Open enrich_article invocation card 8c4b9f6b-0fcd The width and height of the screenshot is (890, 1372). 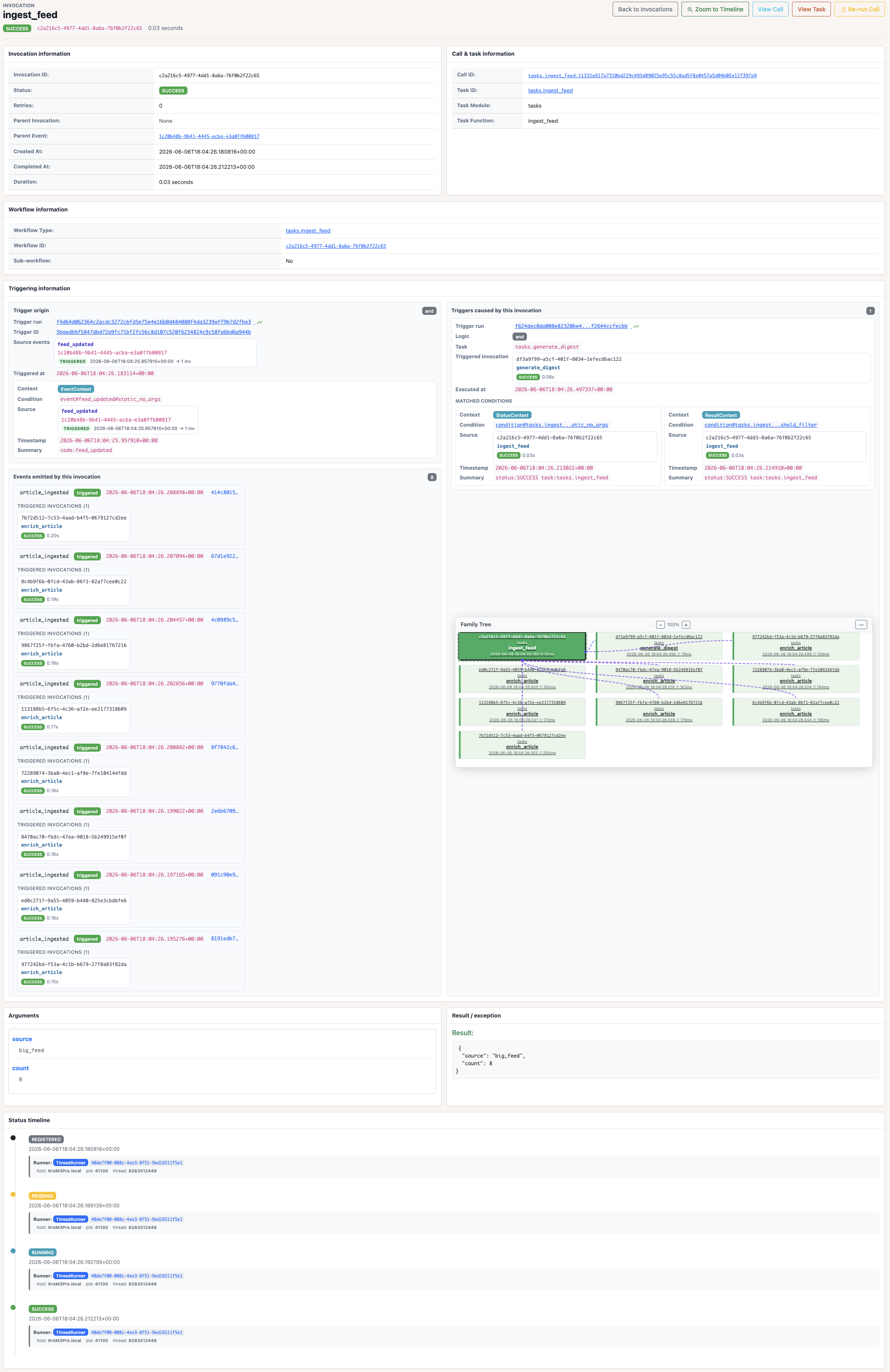point(74,591)
